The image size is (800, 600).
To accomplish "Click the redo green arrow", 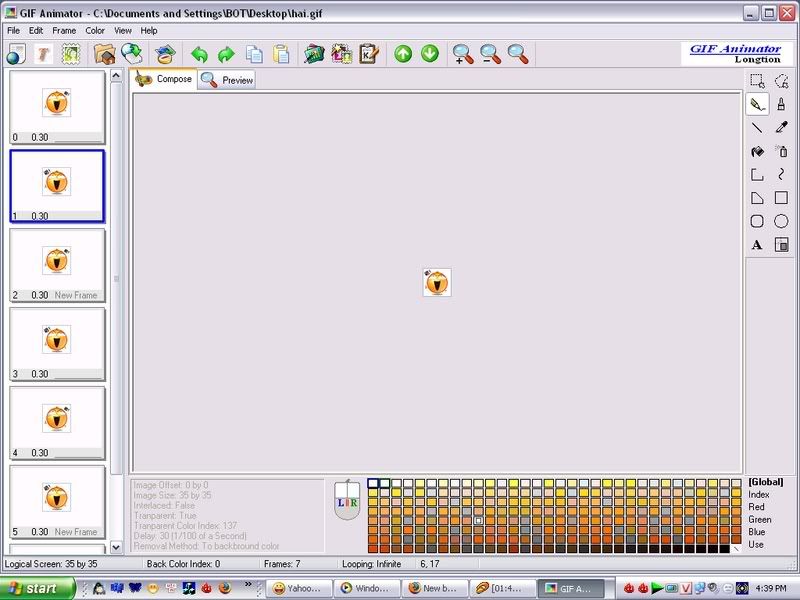I will click(x=226, y=54).
